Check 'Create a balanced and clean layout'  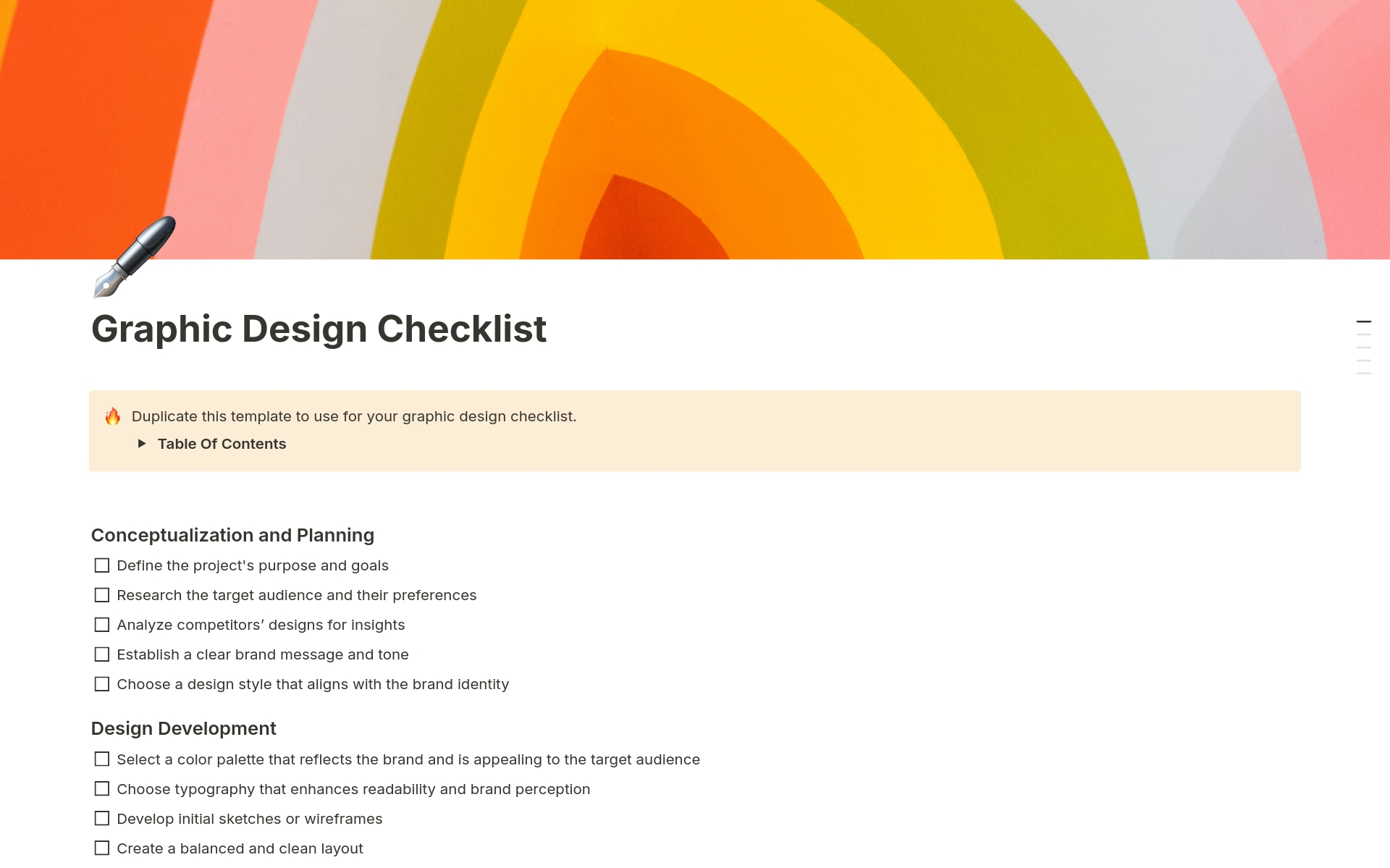[101, 848]
